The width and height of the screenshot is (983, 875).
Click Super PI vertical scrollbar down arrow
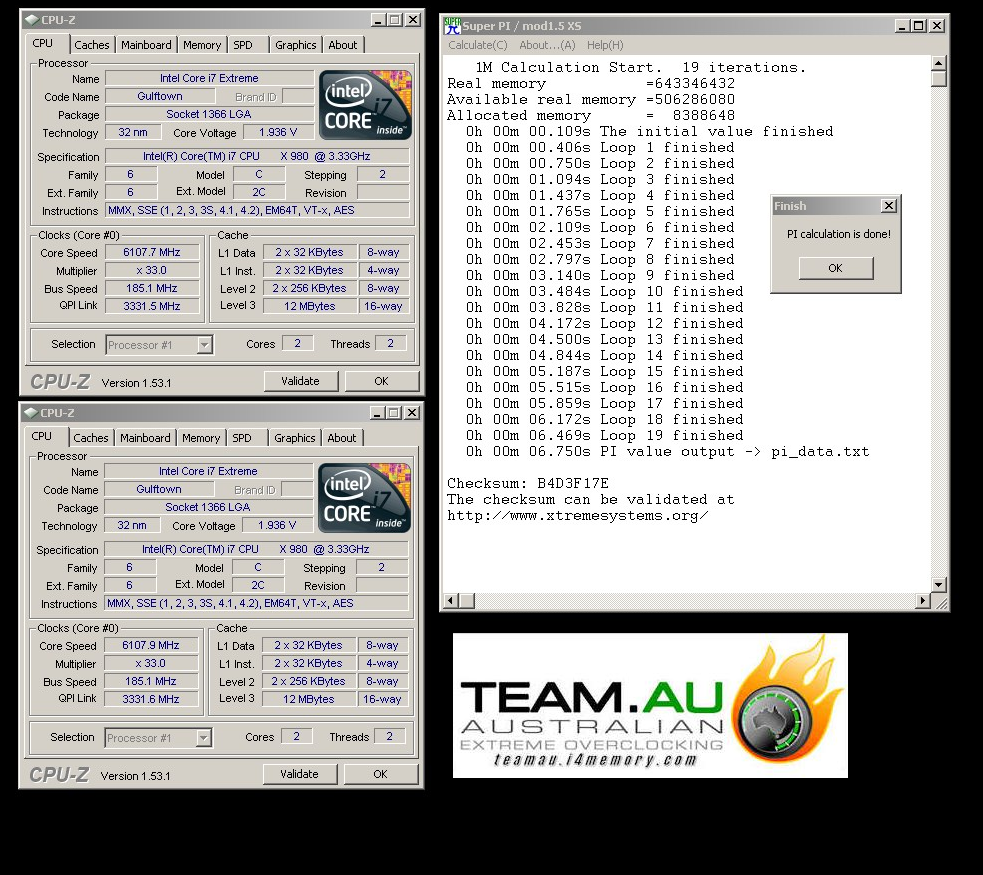(x=938, y=584)
